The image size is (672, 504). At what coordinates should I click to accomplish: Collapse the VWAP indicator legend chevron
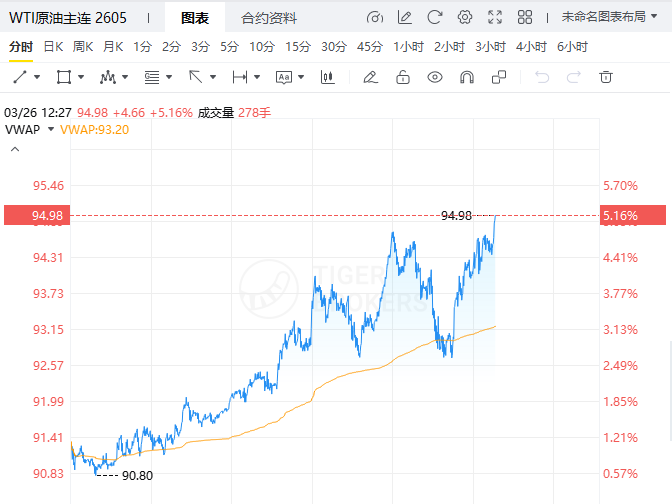(x=14, y=149)
